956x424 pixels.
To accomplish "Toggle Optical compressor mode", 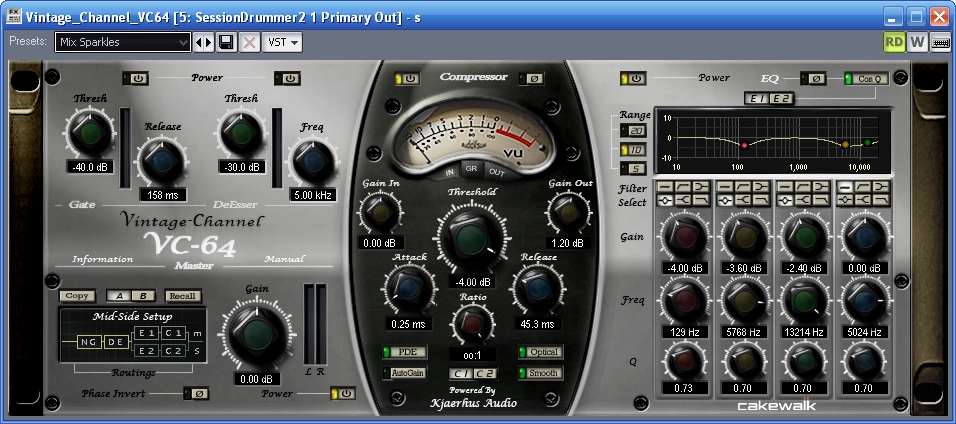I will click(541, 352).
